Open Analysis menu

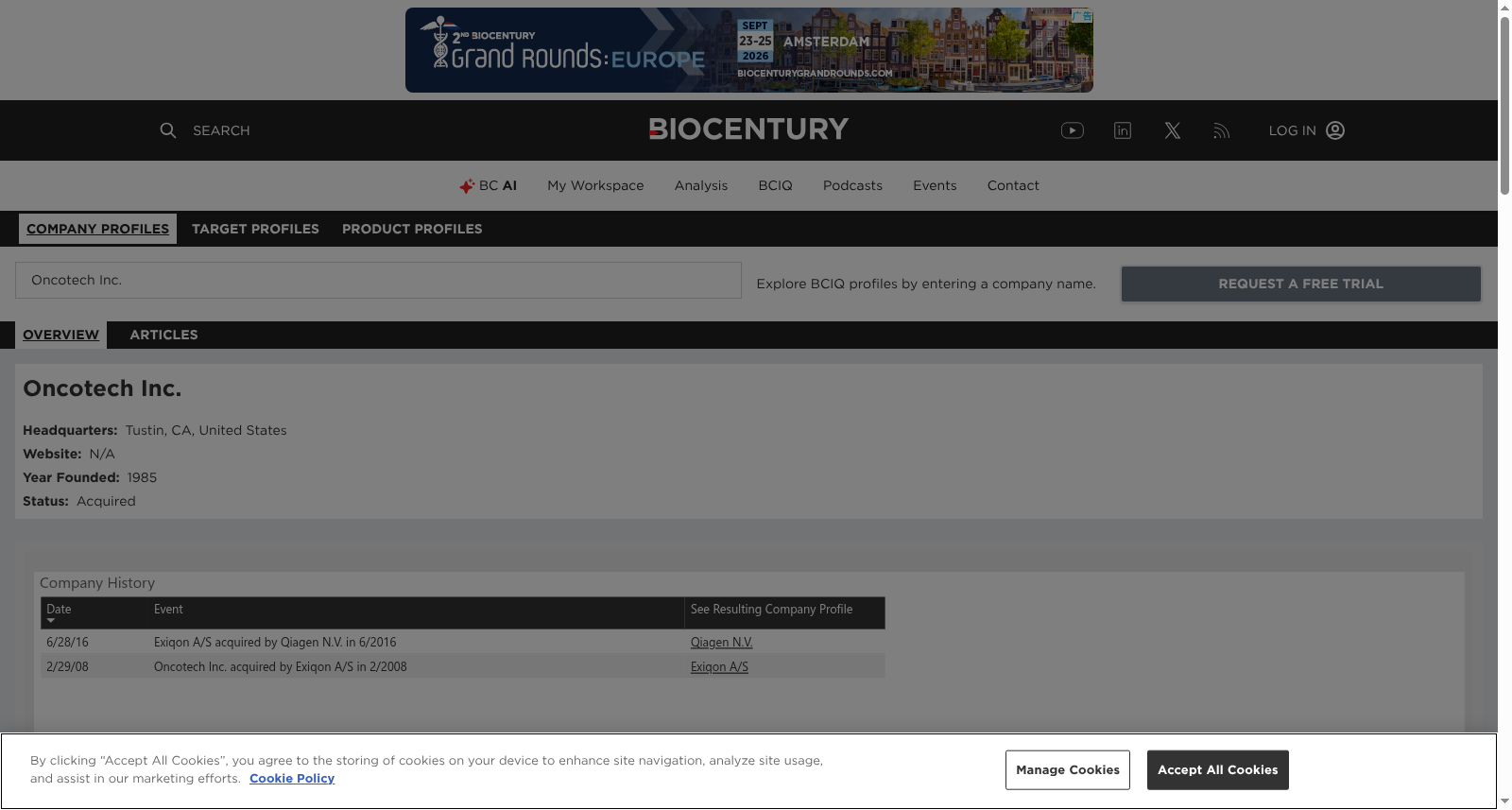pos(701,185)
